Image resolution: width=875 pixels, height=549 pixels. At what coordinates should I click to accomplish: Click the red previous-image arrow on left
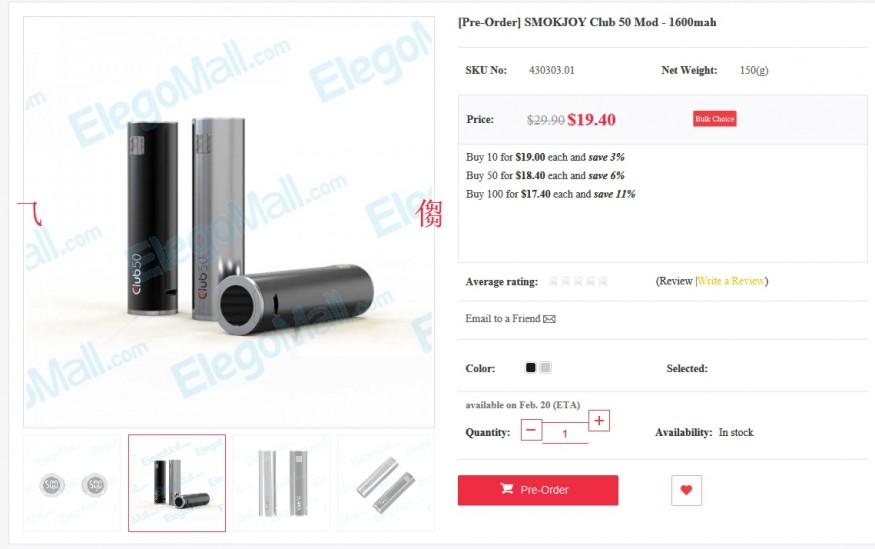(x=30, y=213)
